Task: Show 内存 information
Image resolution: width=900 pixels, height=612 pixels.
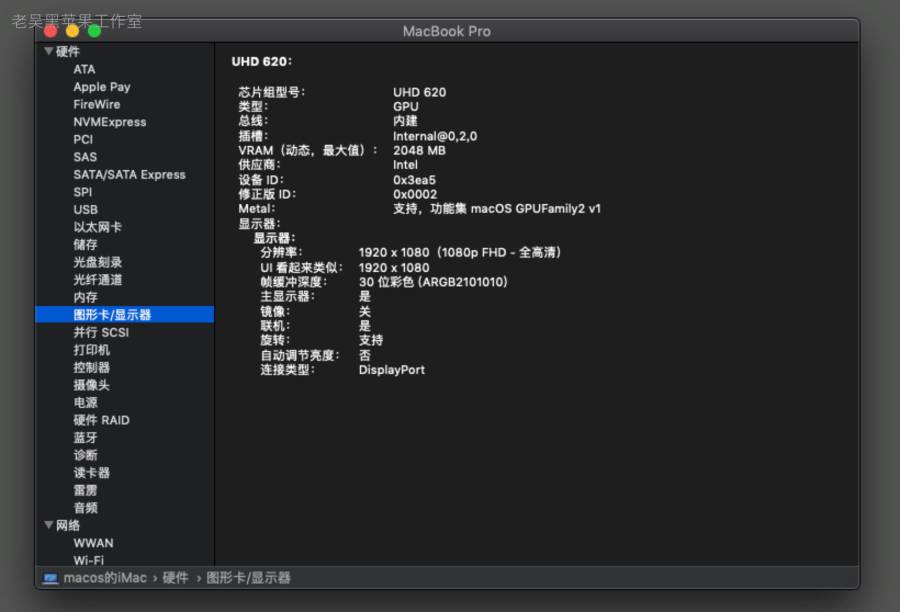Action: click(x=85, y=297)
